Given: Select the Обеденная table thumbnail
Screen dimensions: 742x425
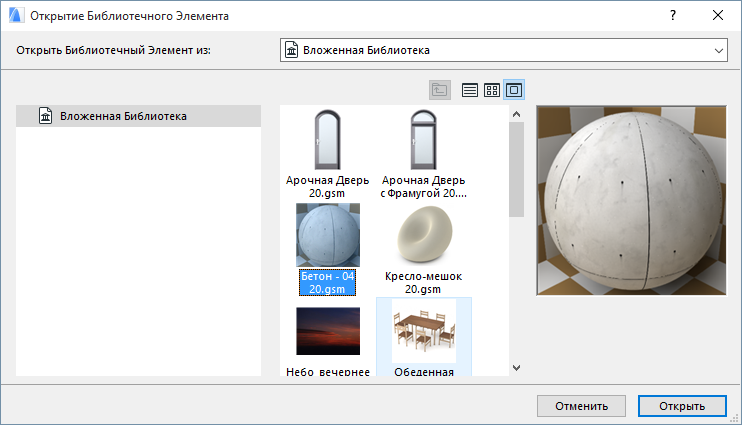Looking at the screenshot, I should coord(424,331).
